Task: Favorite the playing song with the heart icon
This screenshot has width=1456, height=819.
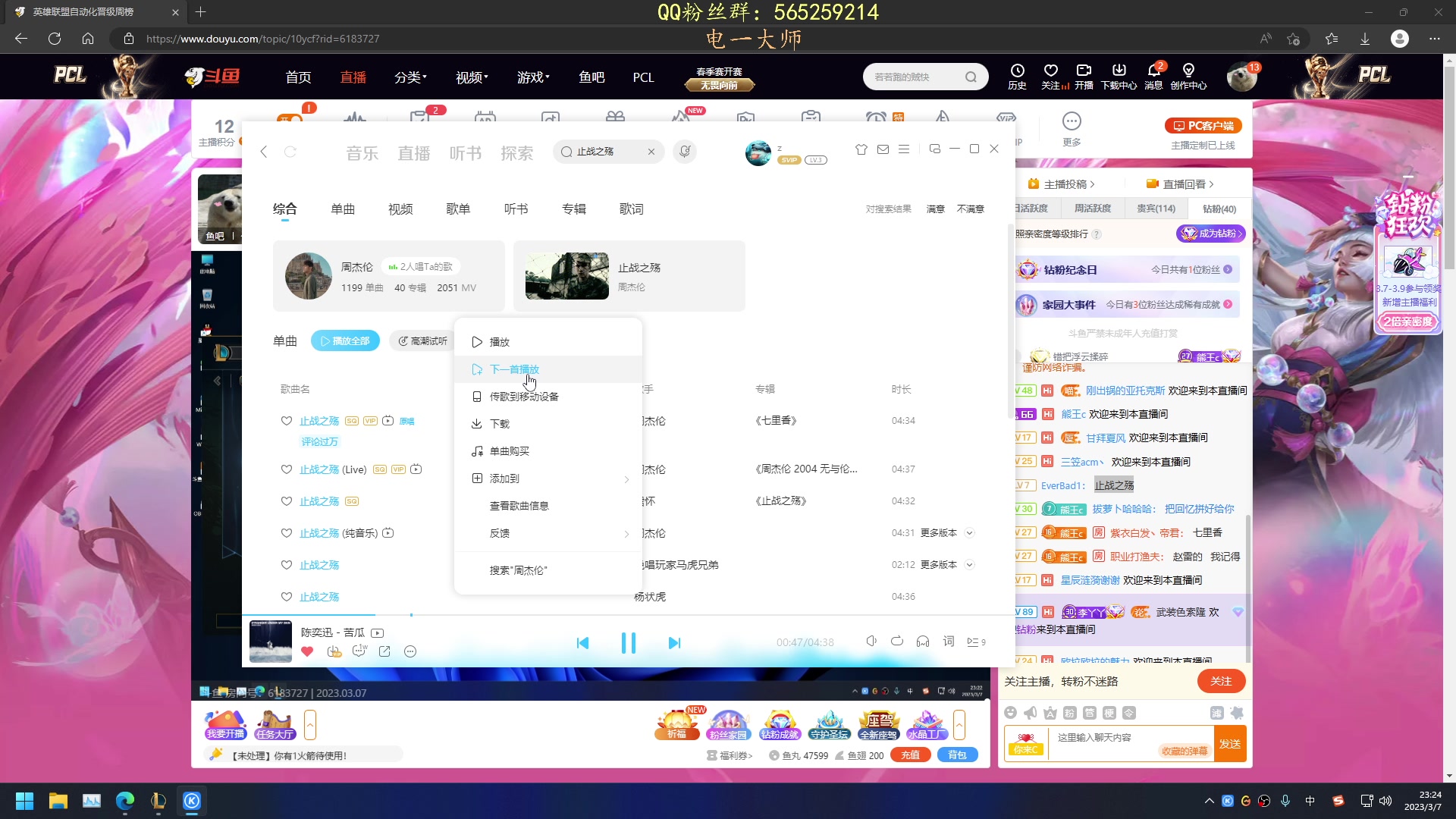Action: click(307, 651)
